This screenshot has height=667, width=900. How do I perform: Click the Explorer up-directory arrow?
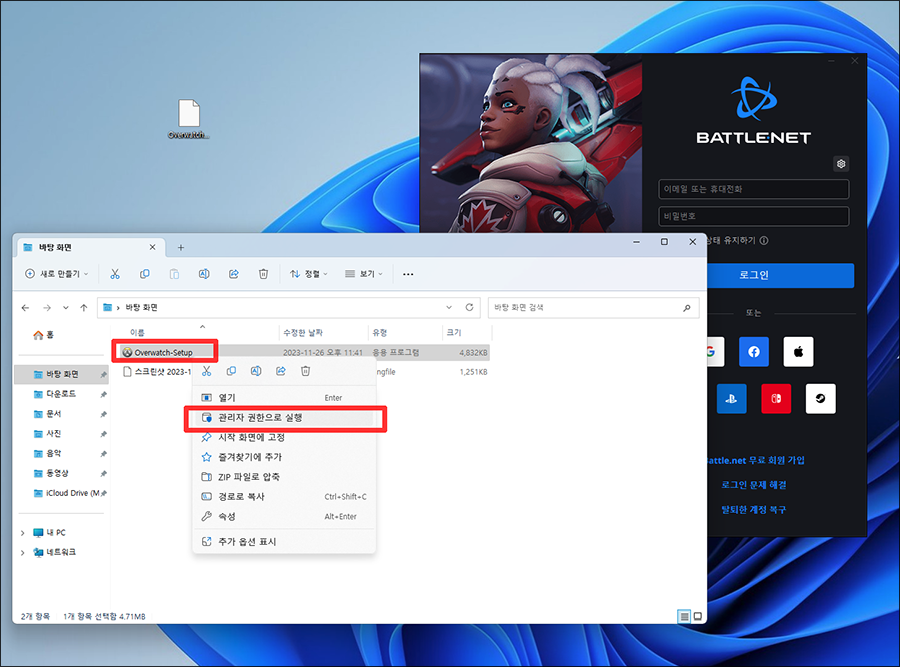84,308
